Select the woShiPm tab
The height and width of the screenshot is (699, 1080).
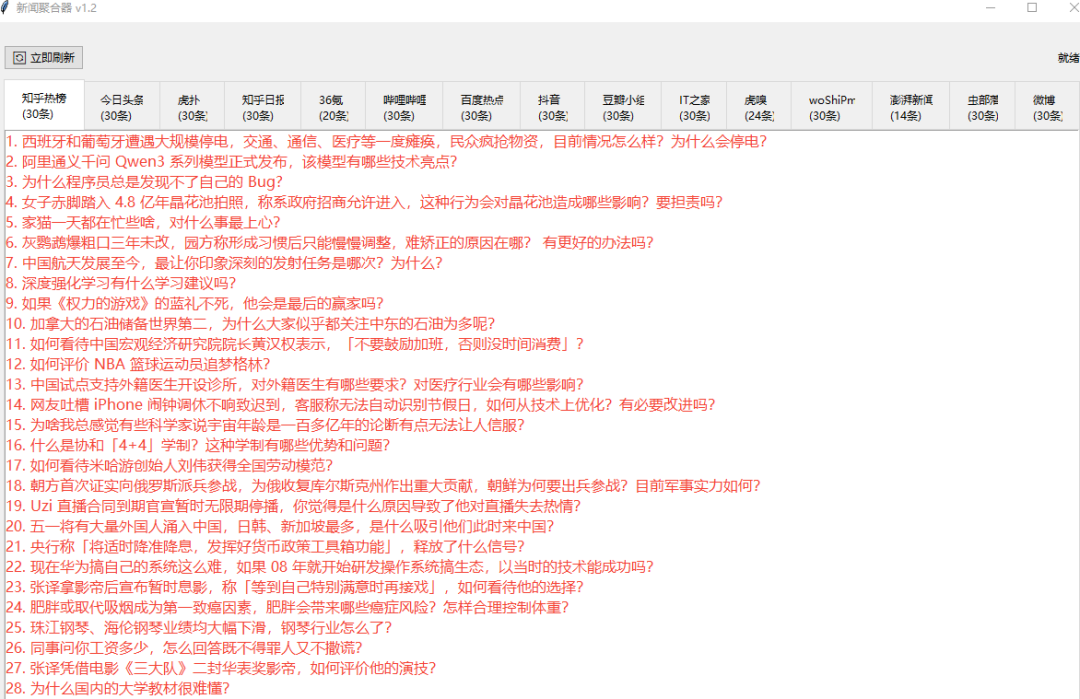[831, 107]
